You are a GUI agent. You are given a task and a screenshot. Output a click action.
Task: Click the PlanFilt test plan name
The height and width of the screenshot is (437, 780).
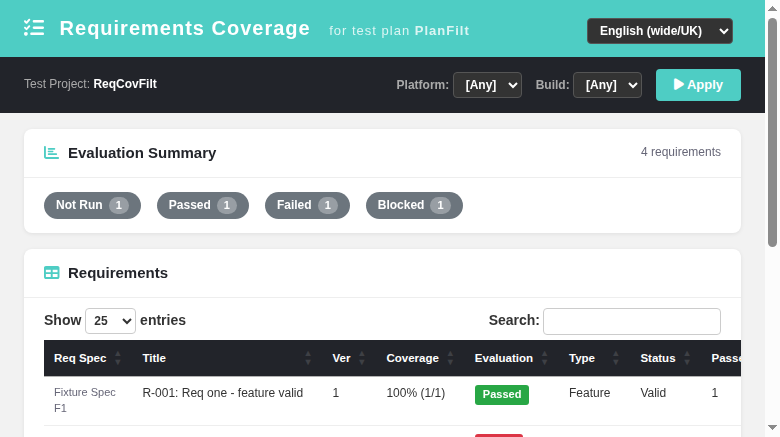(442, 31)
